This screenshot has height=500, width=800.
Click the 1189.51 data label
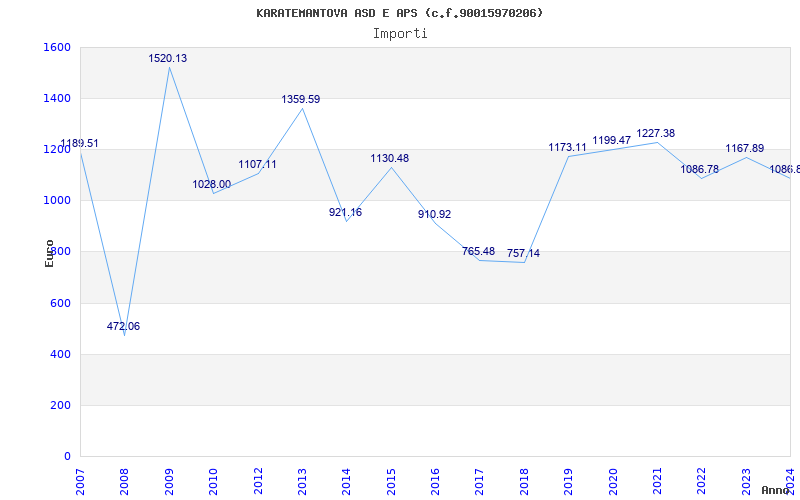(x=80, y=144)
